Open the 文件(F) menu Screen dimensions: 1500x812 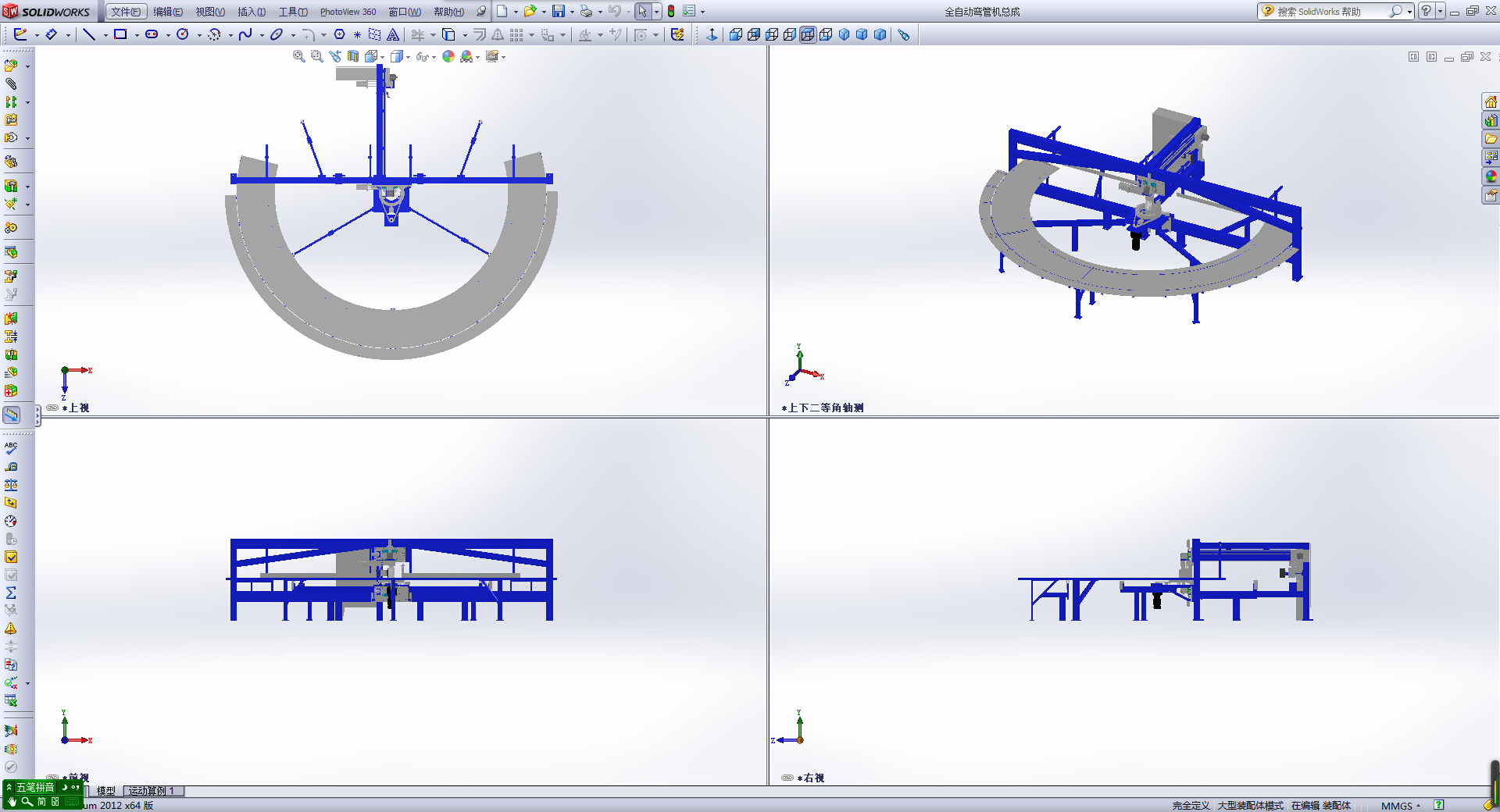click(x=126, y=12)
